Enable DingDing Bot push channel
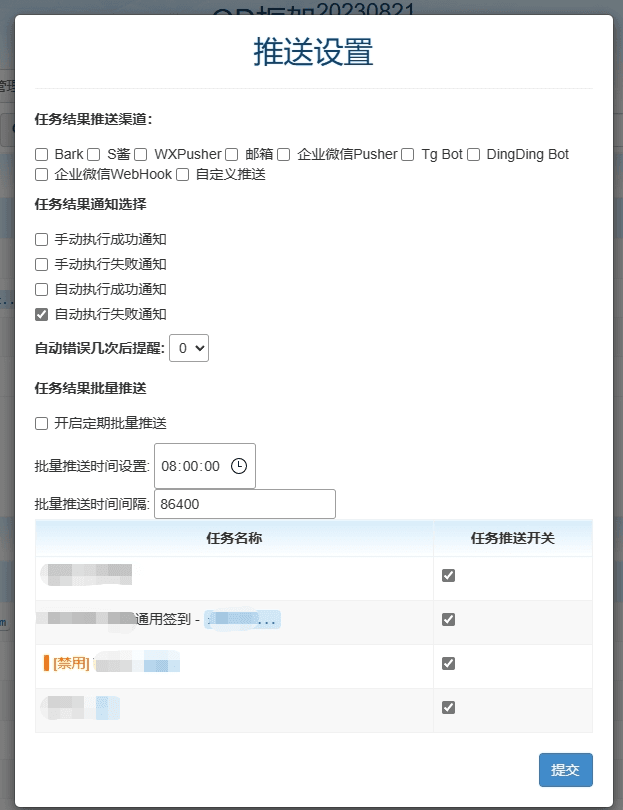 [473, 154]
